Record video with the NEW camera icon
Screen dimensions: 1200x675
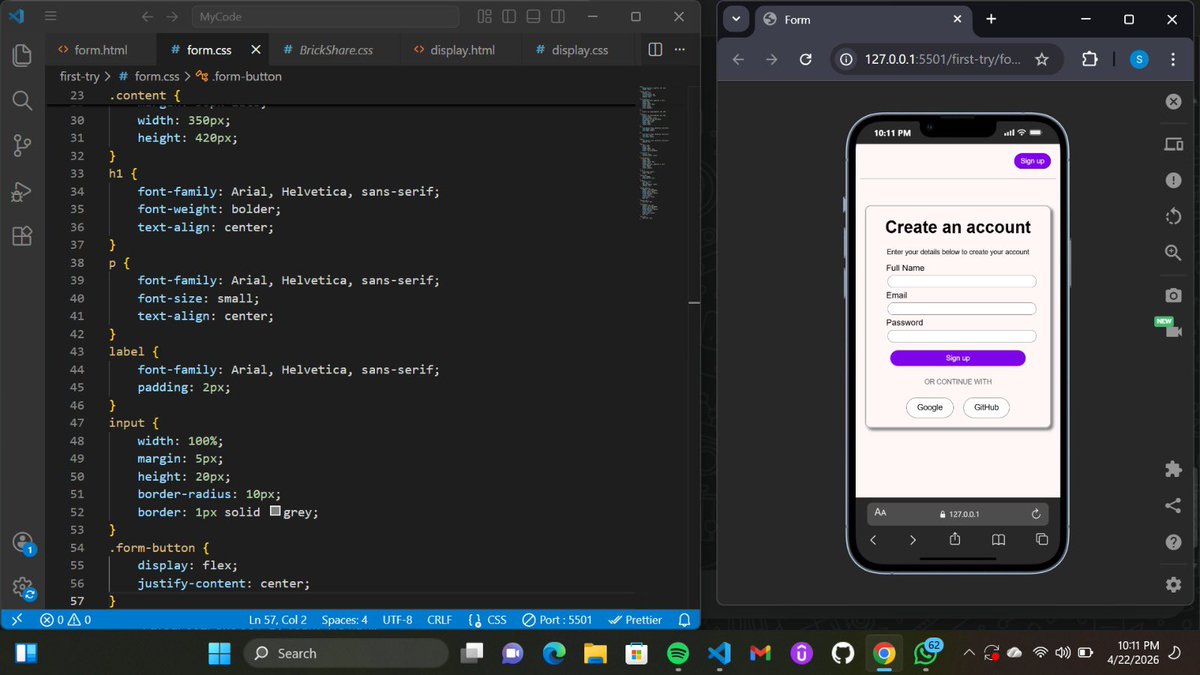click(x=1167, y=327)
